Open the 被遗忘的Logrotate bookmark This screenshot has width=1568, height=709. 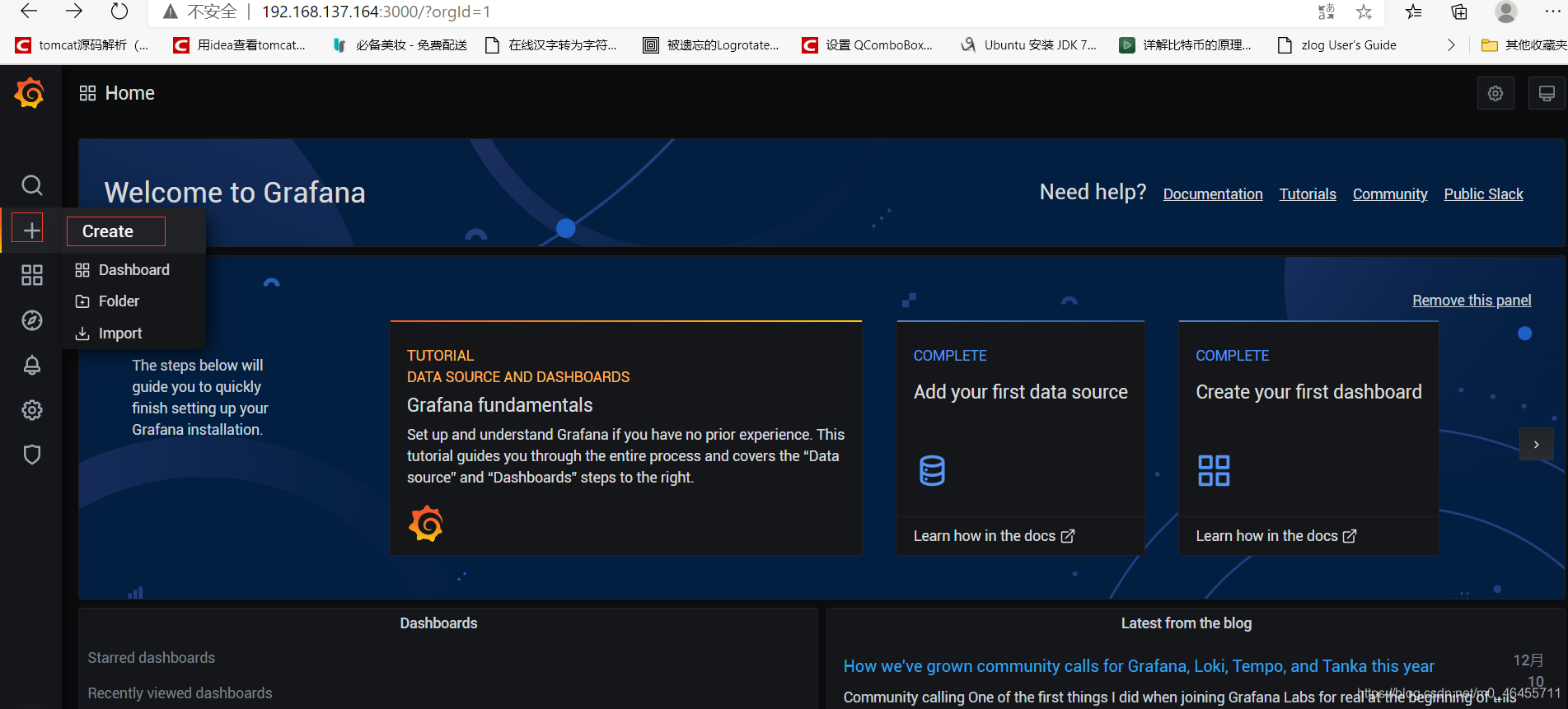coord(711,45)
